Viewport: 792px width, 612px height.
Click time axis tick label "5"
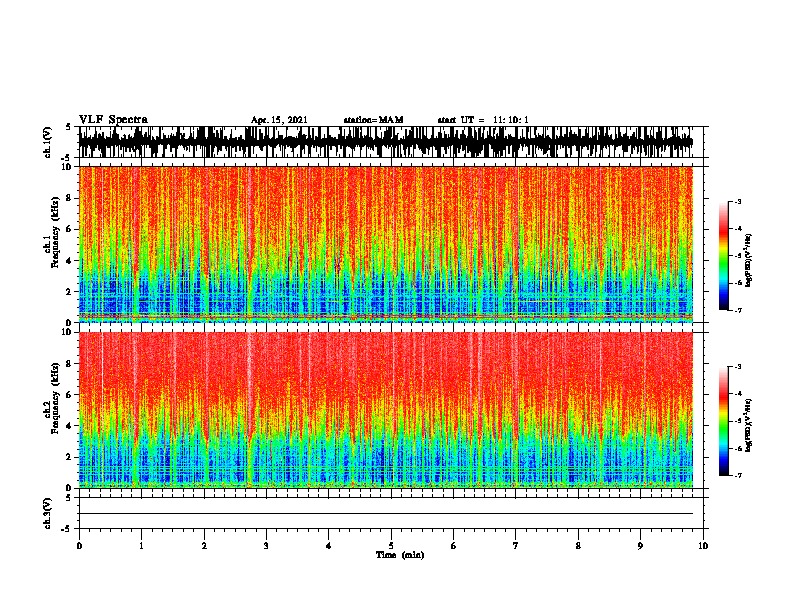[391, 546]
